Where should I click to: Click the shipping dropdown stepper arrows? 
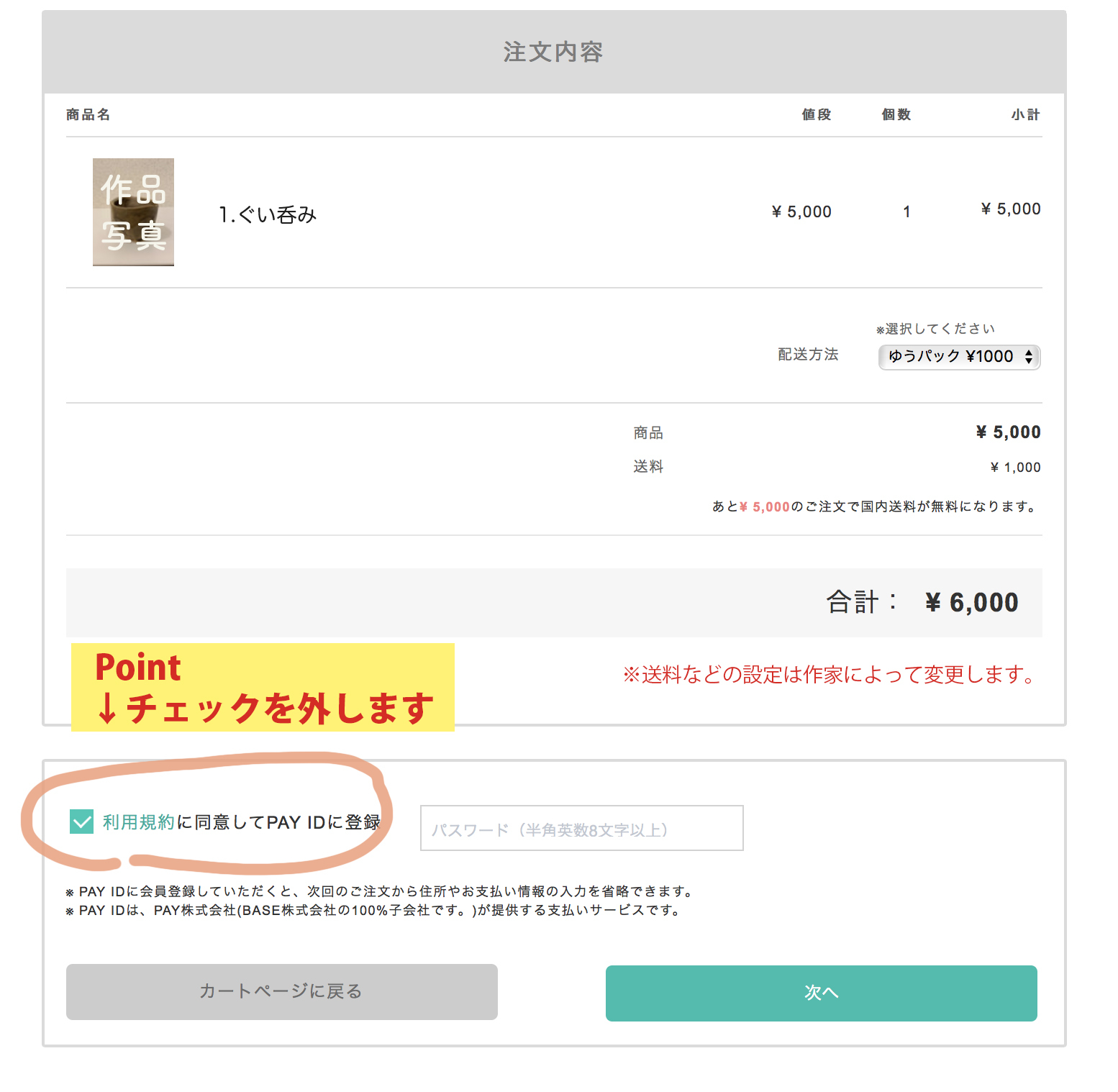pos(1029,357)
